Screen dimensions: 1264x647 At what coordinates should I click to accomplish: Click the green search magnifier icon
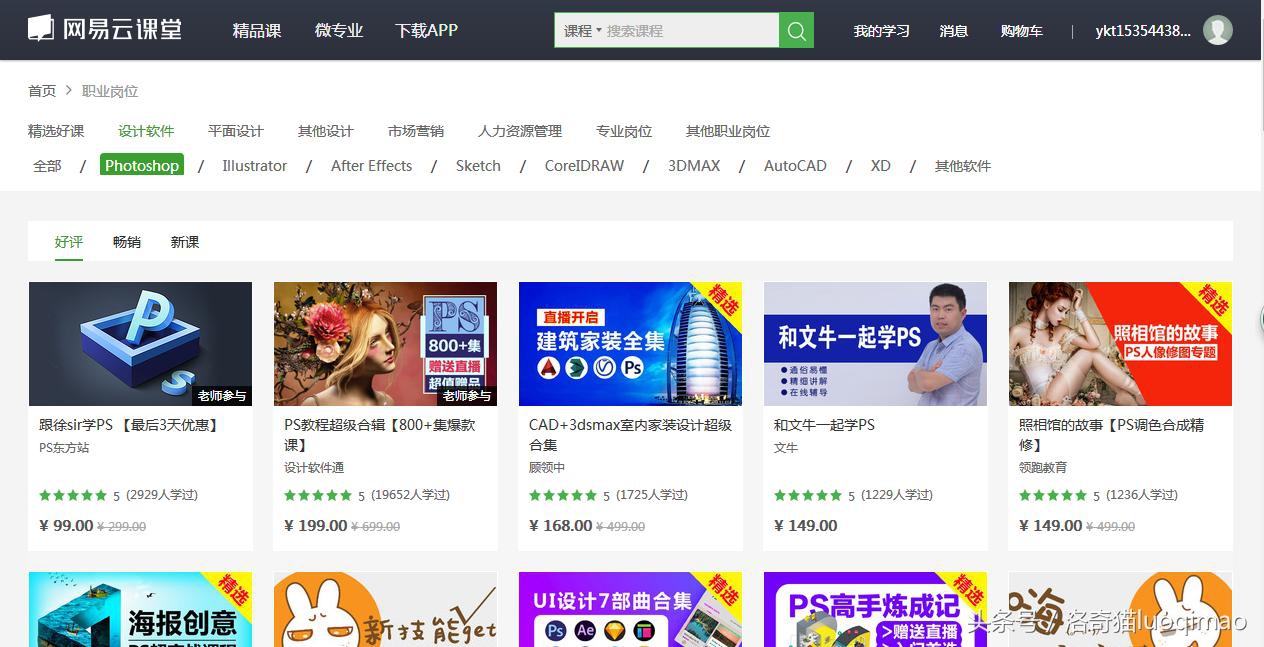coord(795,30)
